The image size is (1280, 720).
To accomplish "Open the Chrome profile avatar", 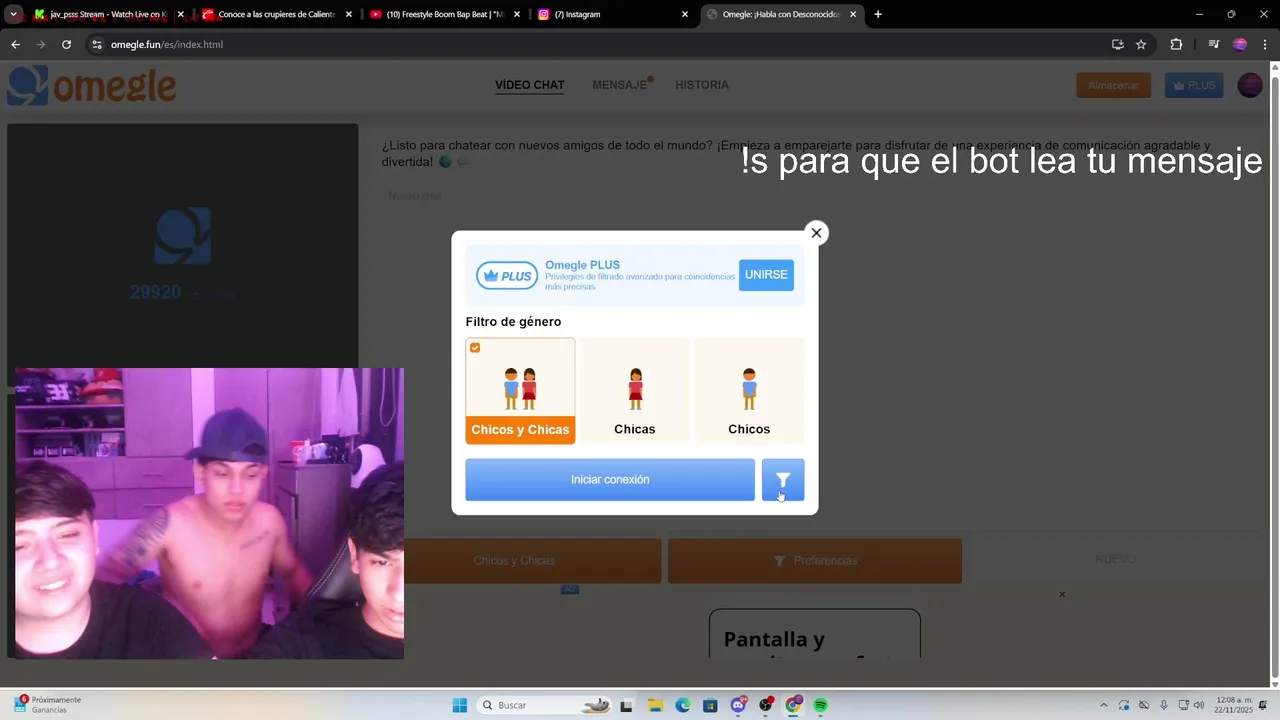I will click(1240, 44).
